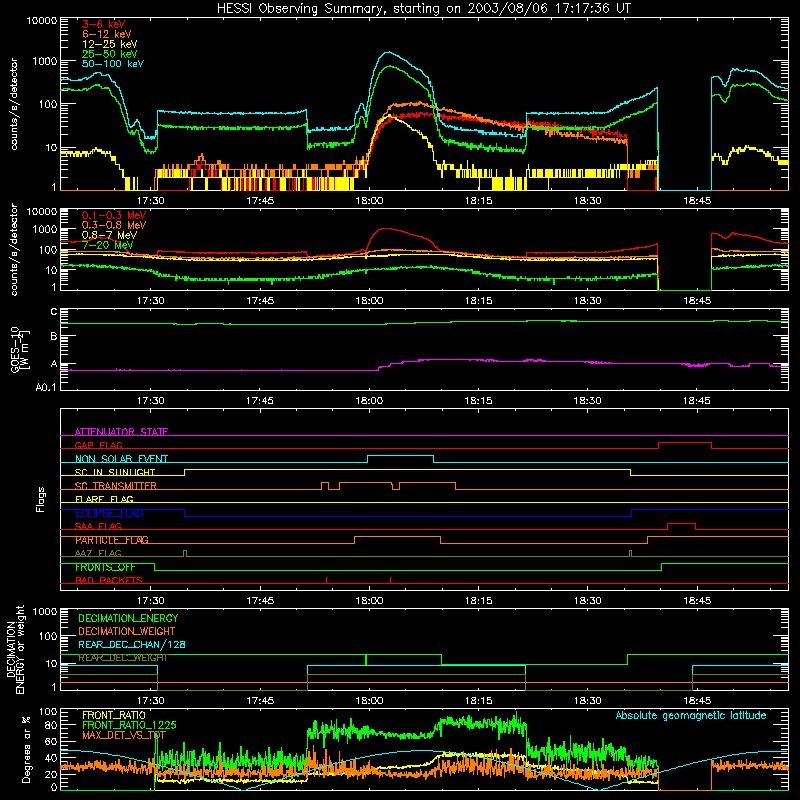Click the yellow FRONT_RATIO legend entry
This screenshot has width=800, height=800.
(x=114, y=715)
